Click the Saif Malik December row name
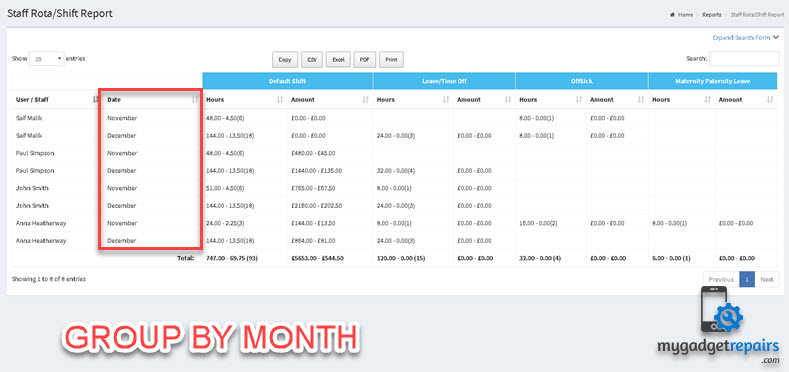 (29, 135)
